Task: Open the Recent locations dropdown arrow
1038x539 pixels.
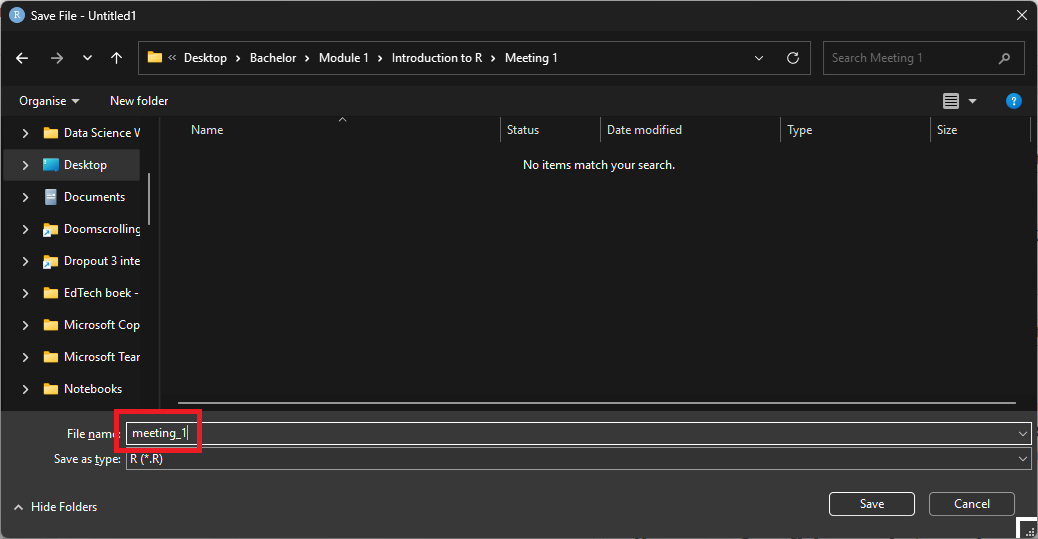Action: tap(87, 58)
